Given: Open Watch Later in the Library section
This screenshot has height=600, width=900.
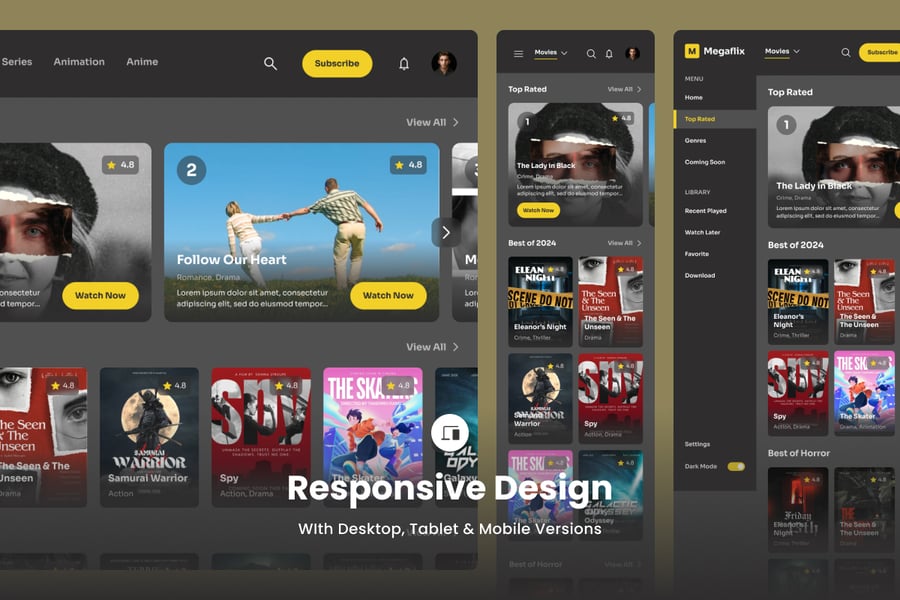Looking at the screenshot, I should coord(702,232).
